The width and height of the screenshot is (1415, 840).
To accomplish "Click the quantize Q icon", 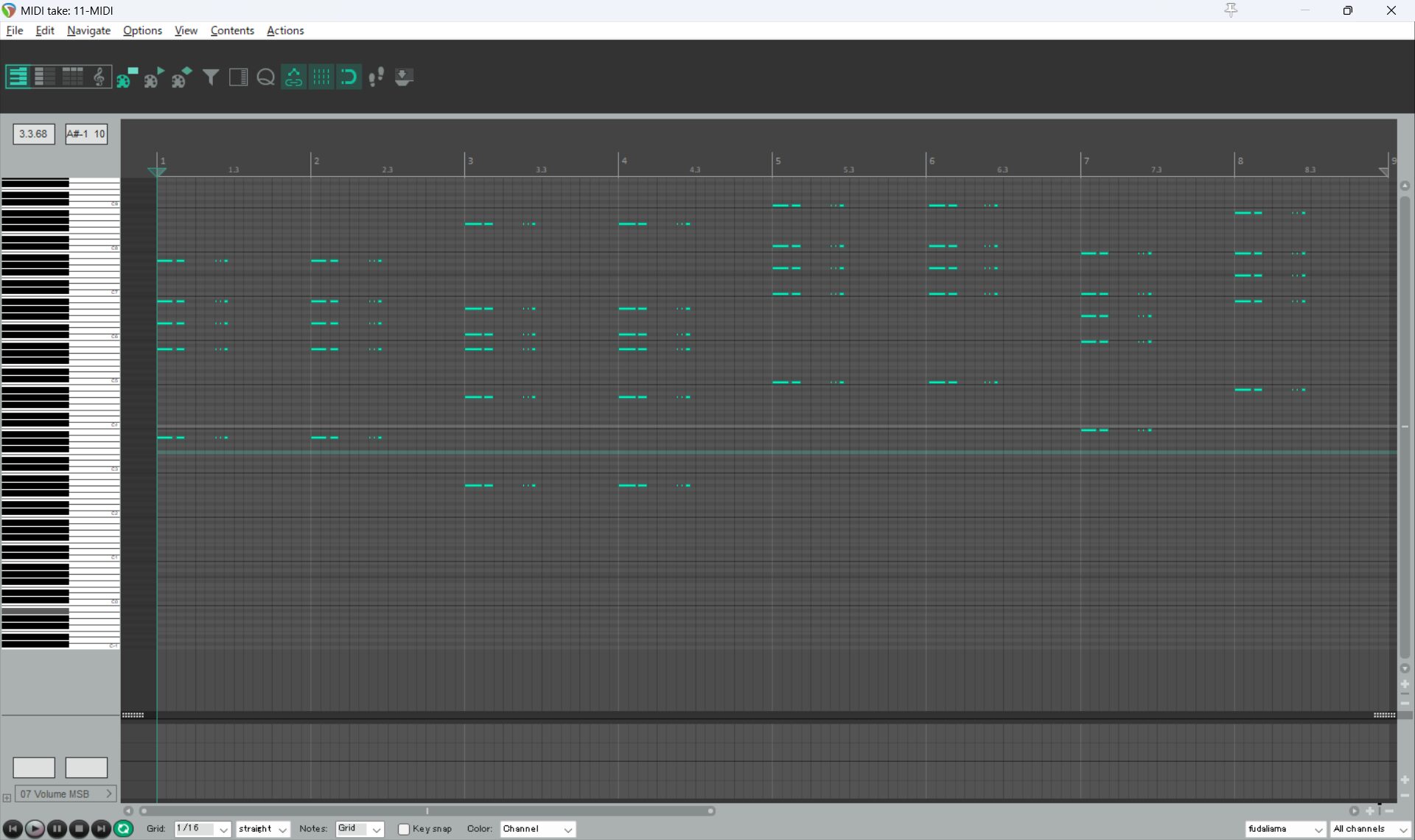I will coord(266,77).
